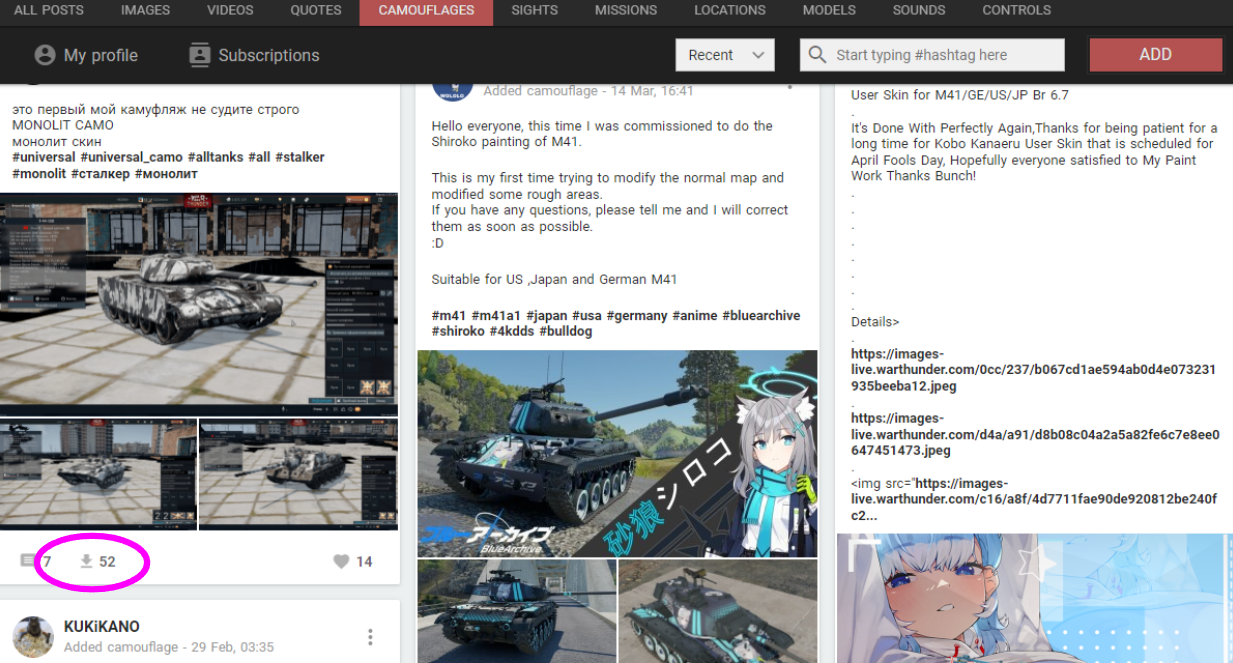Click the 'Added camouflage - 29 Feb, 03:35' text

(x=169, y=647)
